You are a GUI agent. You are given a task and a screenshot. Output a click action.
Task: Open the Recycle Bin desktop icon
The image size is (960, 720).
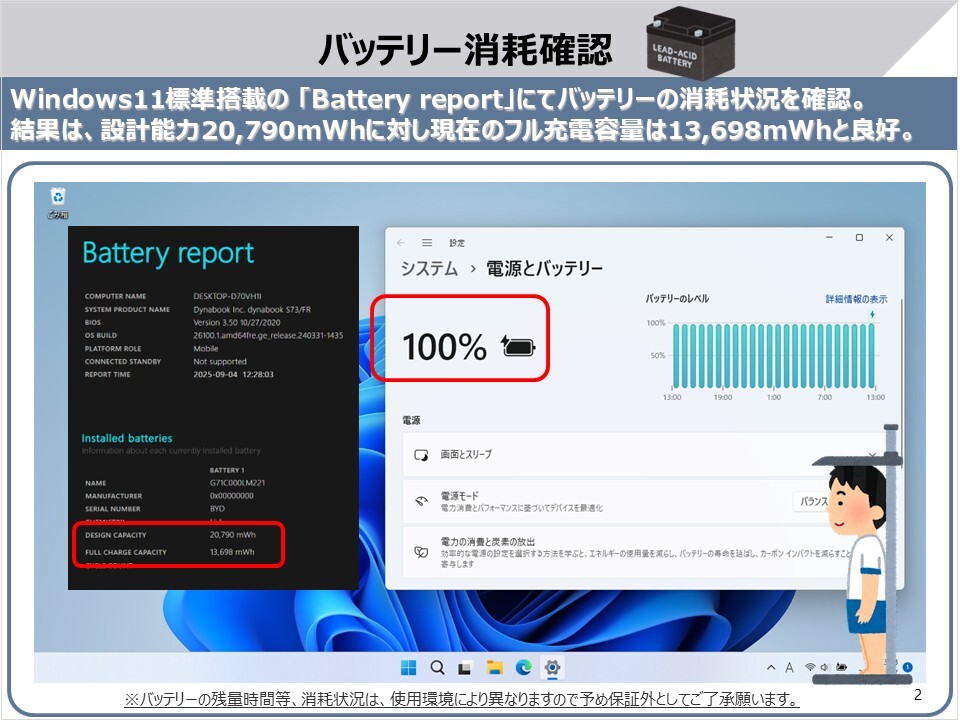pos(58,203)
